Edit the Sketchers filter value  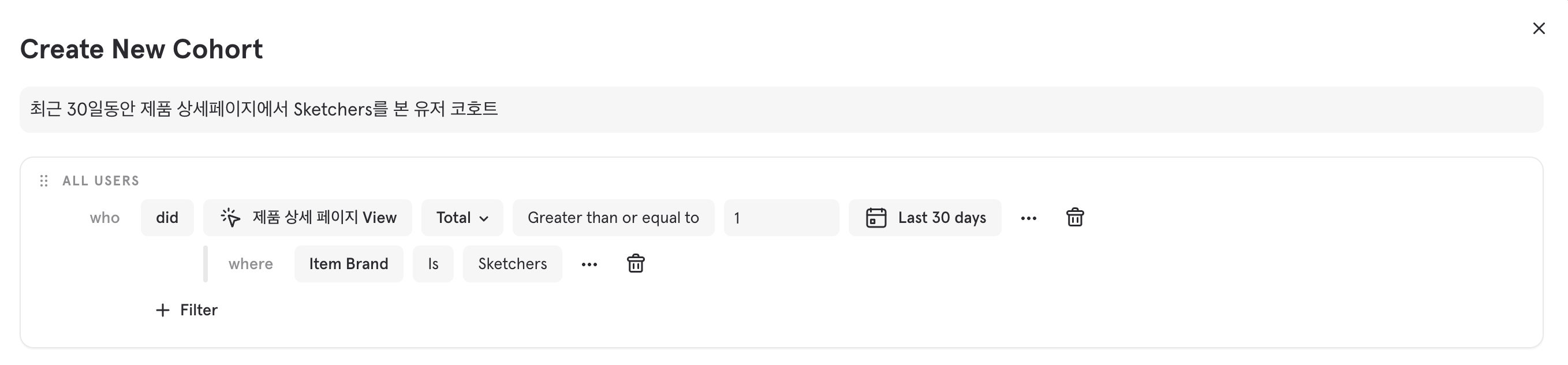point(512,264)
